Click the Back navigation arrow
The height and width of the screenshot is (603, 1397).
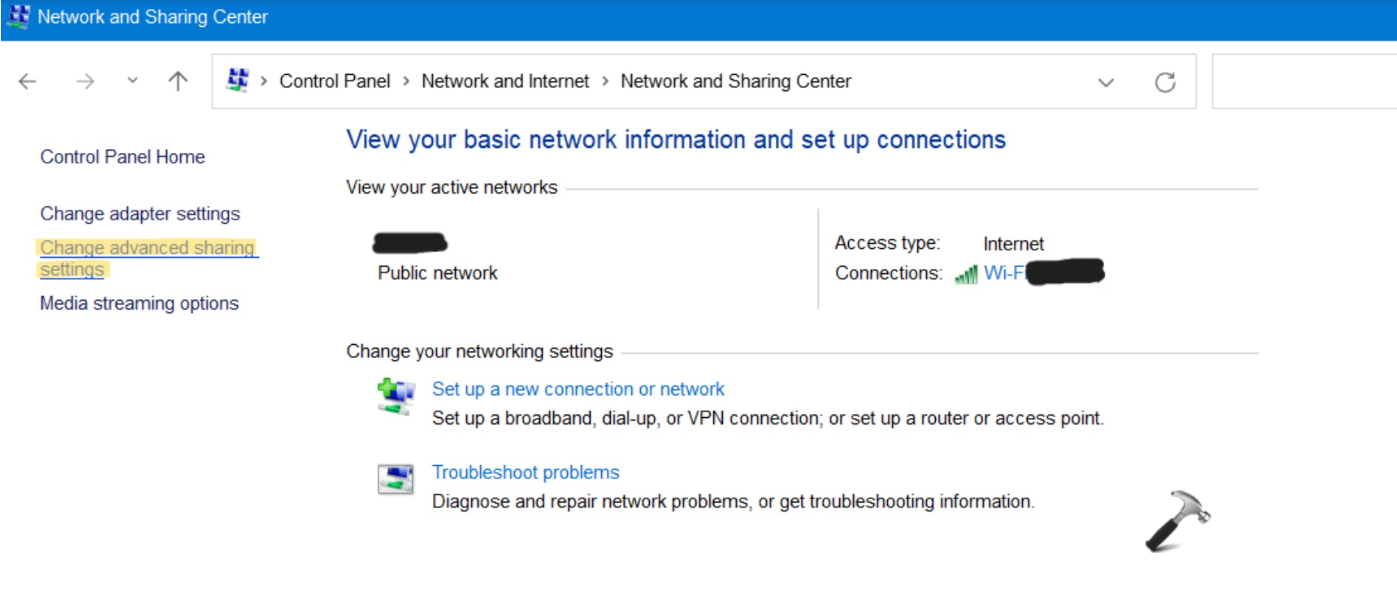click(28, 82)
